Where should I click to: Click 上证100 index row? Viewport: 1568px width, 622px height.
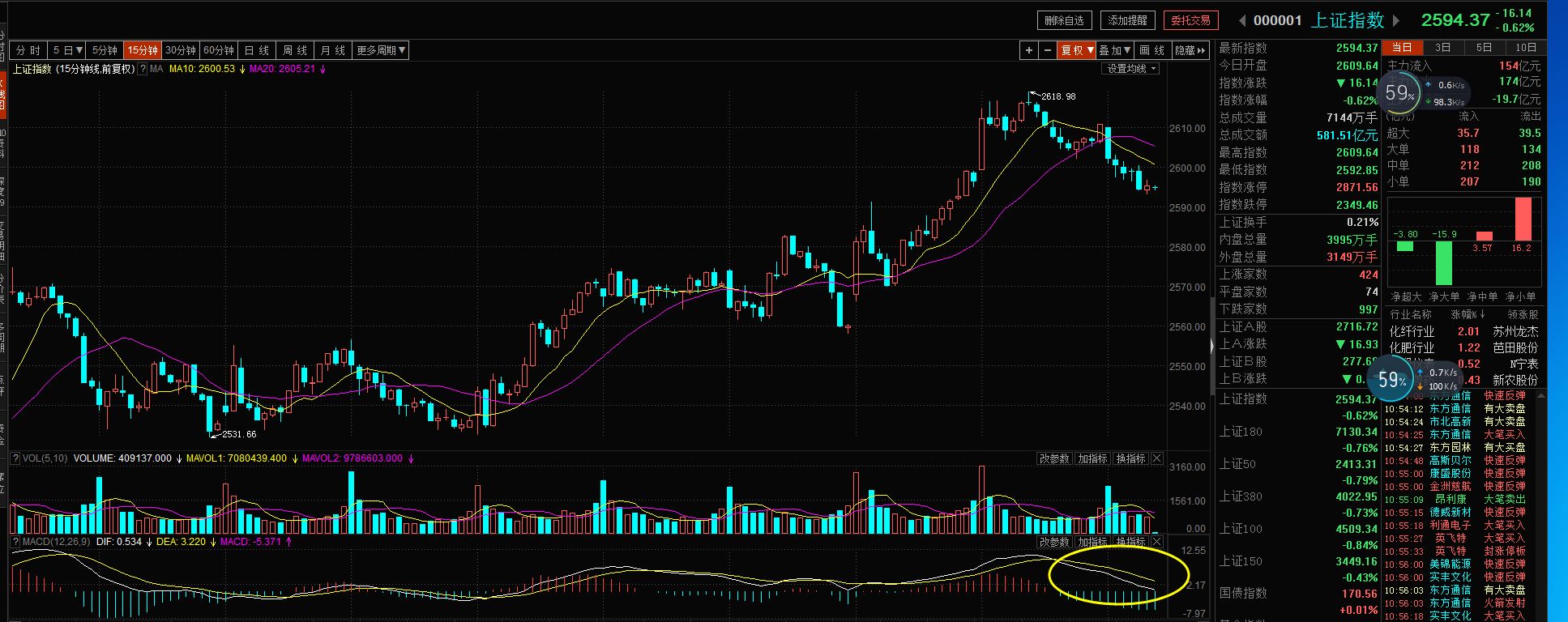pyautogui.click(x=1297, y=536)
